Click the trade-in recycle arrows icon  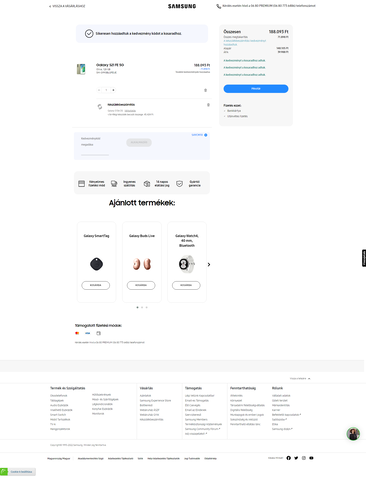click(x=100, y=107)
